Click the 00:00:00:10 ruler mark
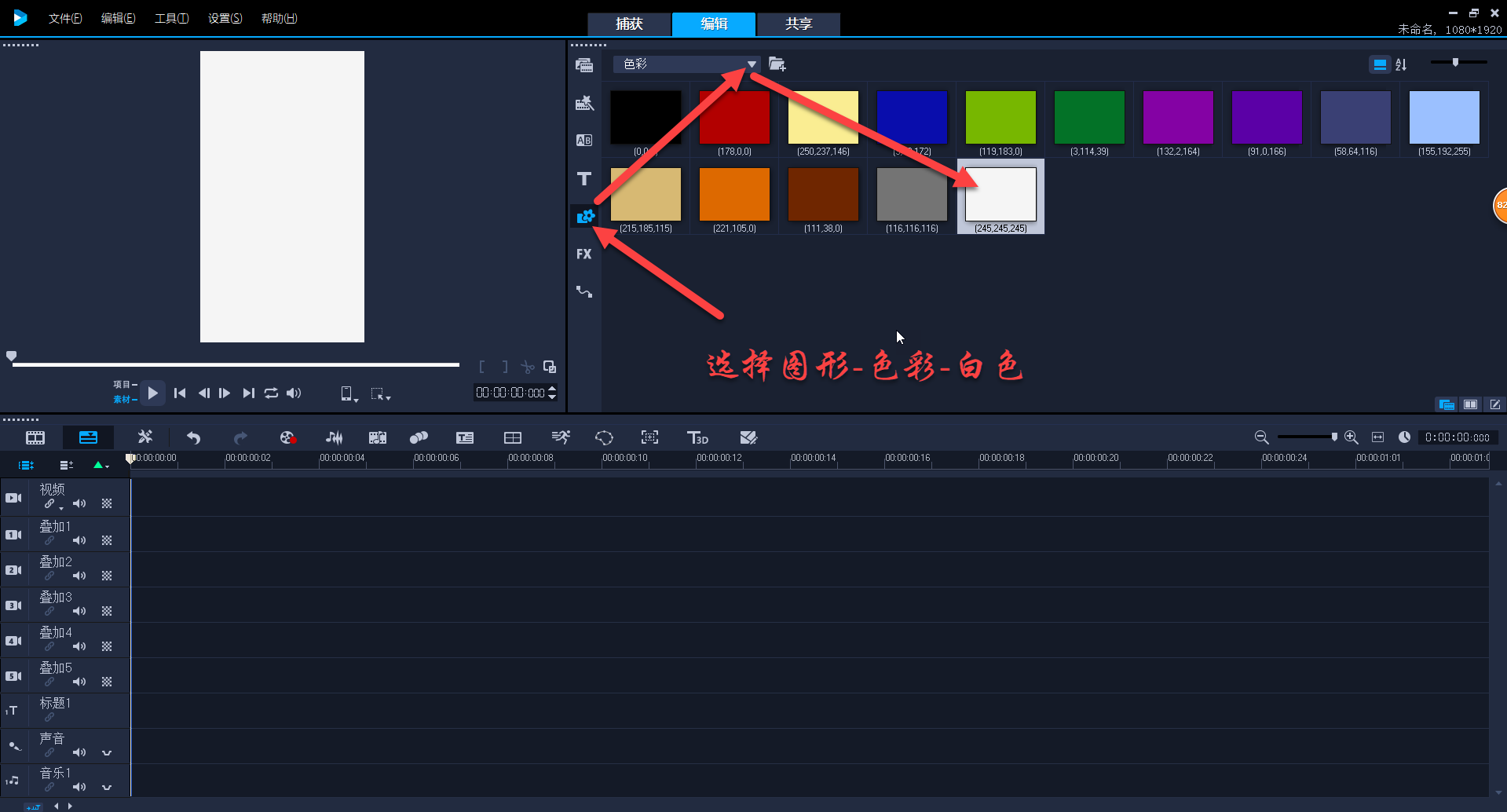Image resolution: width=1507 pixels, height=812 pixels. pyautogui.click(x=625, y=458)
